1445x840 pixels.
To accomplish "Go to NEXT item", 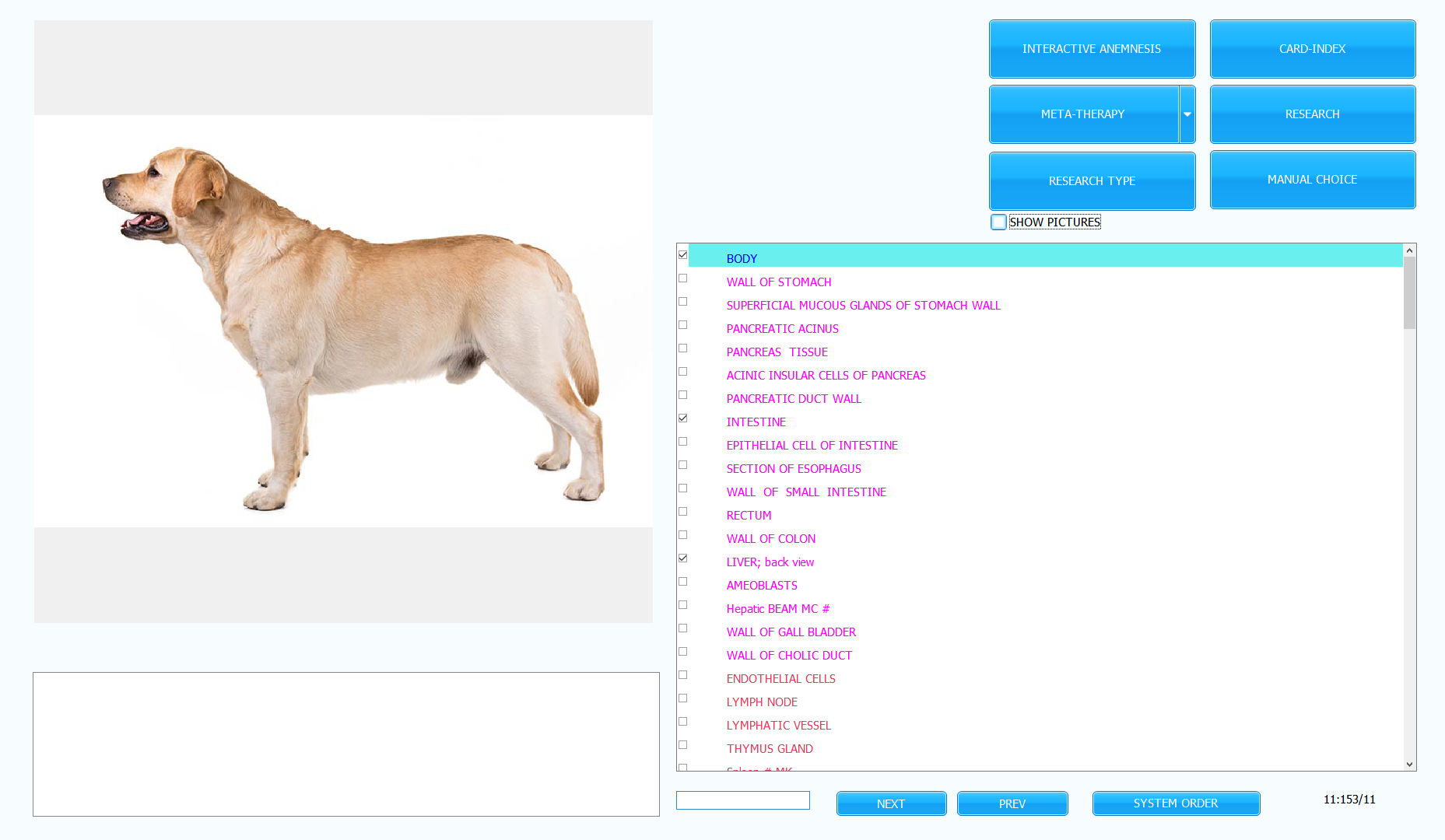I will point(891,803).
